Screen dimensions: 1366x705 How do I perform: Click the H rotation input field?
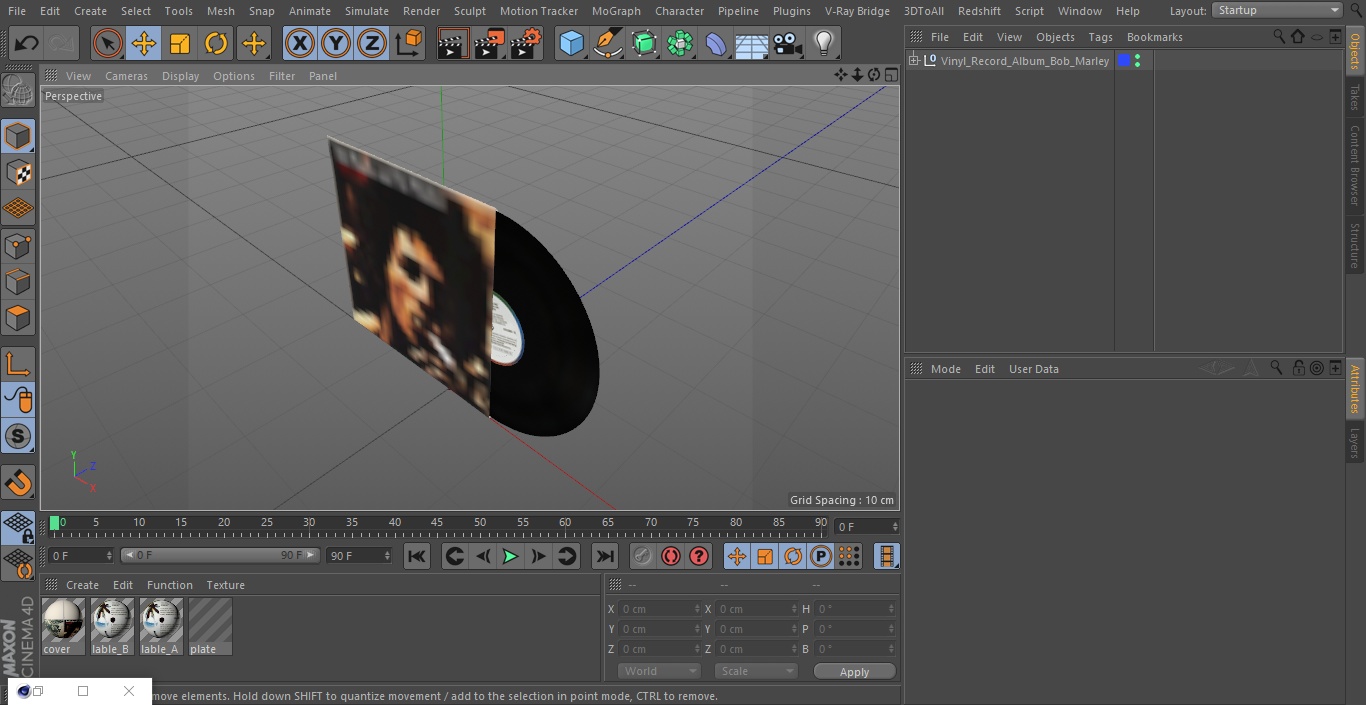pos(854,608)
